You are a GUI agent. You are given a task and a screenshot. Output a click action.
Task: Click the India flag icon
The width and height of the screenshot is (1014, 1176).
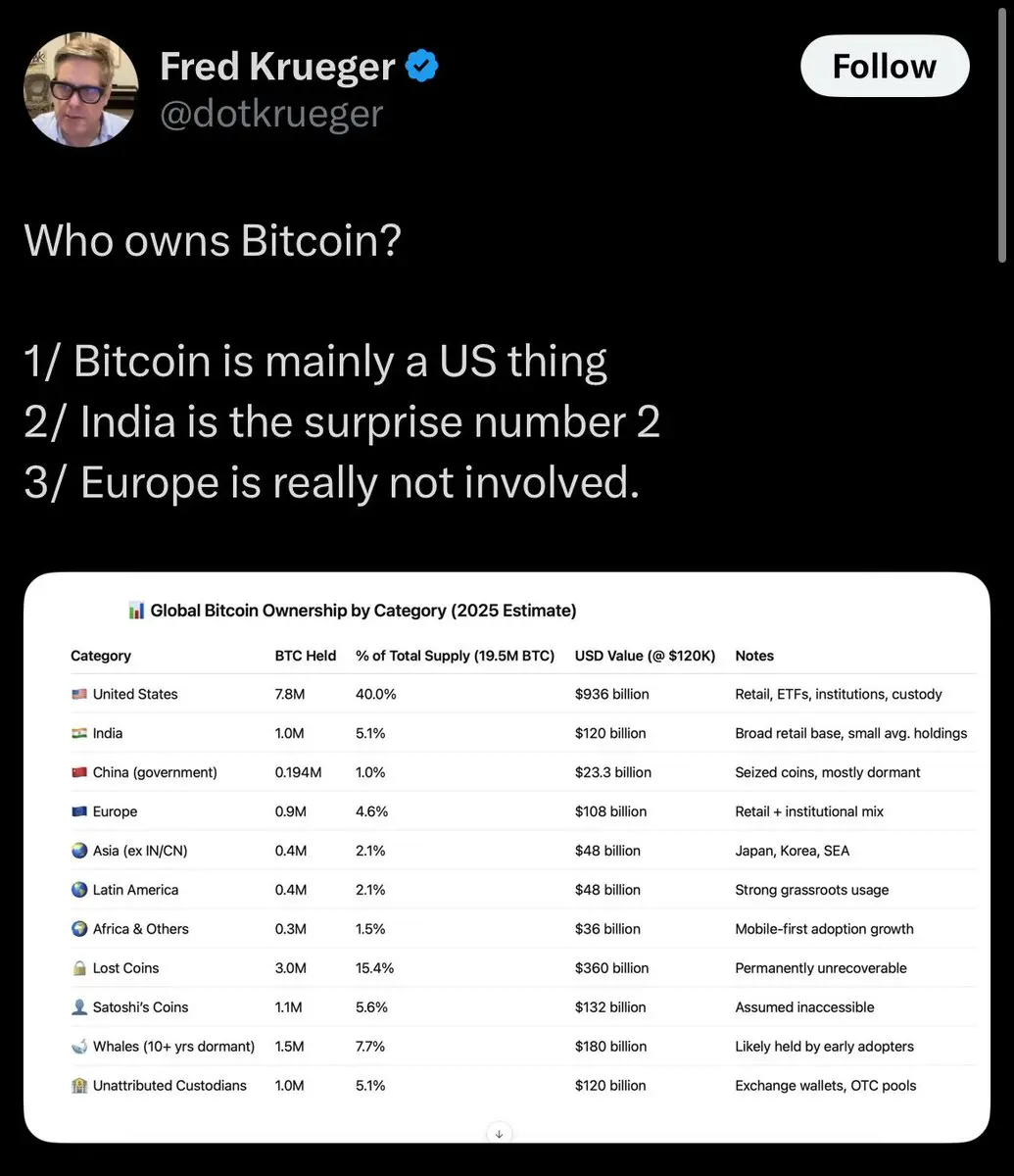click(x=79, y=733)
